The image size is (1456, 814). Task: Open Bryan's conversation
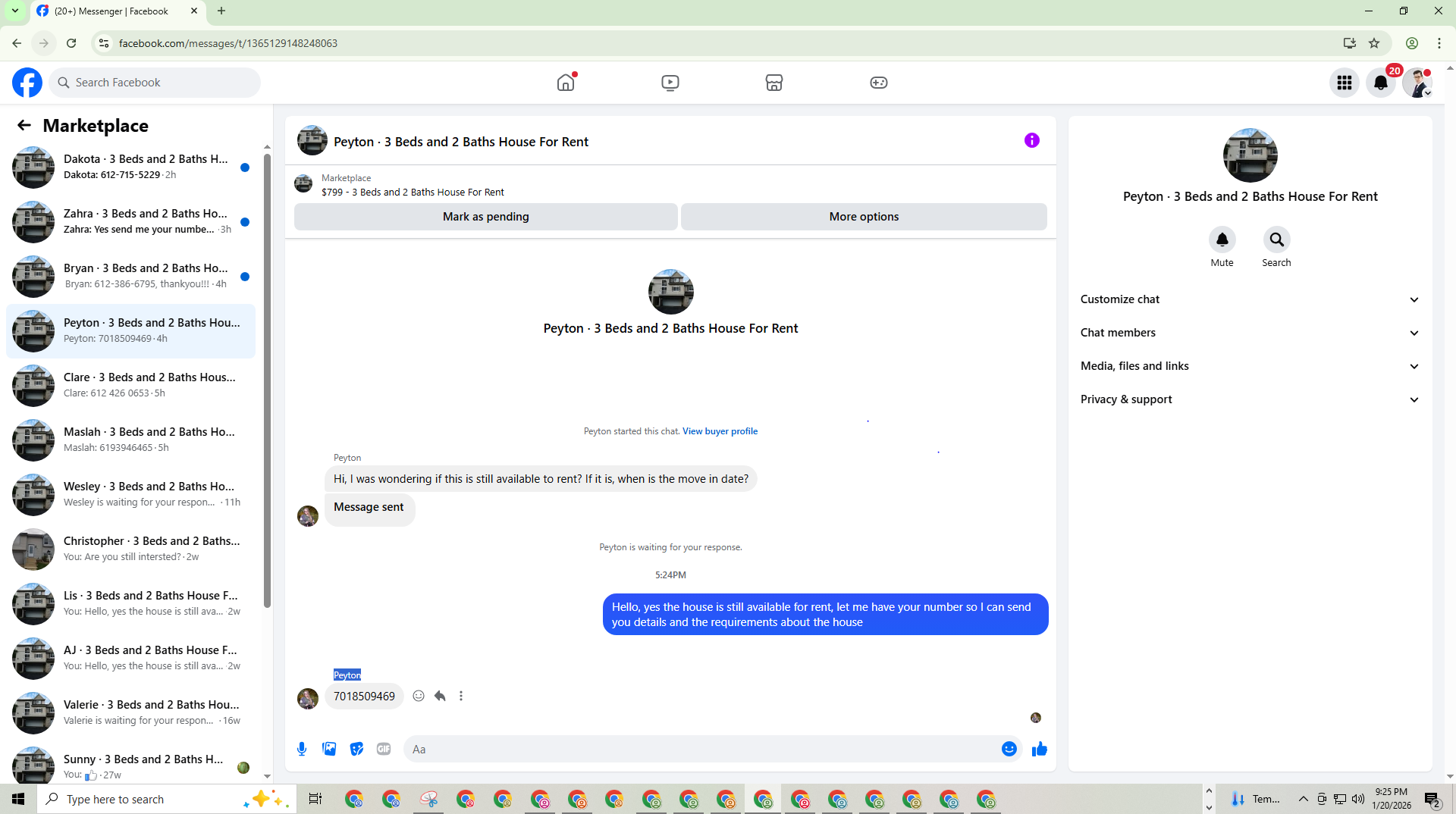pyautogui.click(x=130, y=277)
